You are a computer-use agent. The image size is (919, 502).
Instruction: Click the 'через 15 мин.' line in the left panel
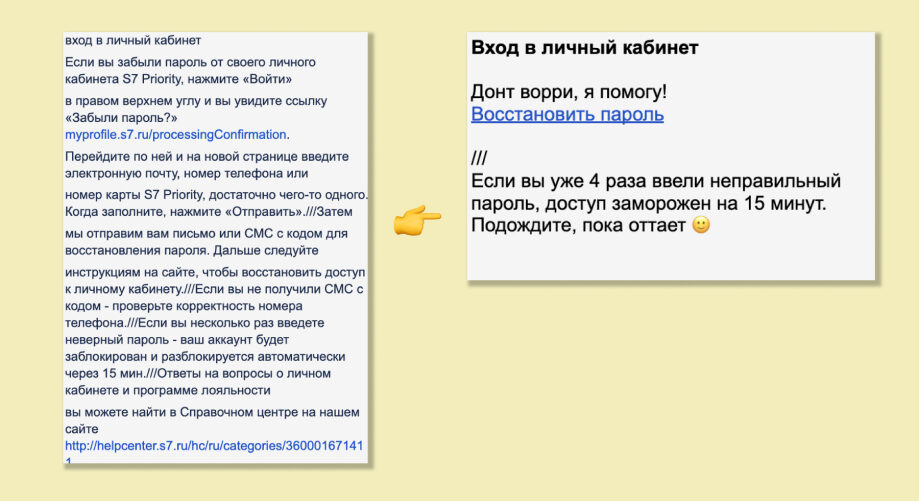pos(198,373)
